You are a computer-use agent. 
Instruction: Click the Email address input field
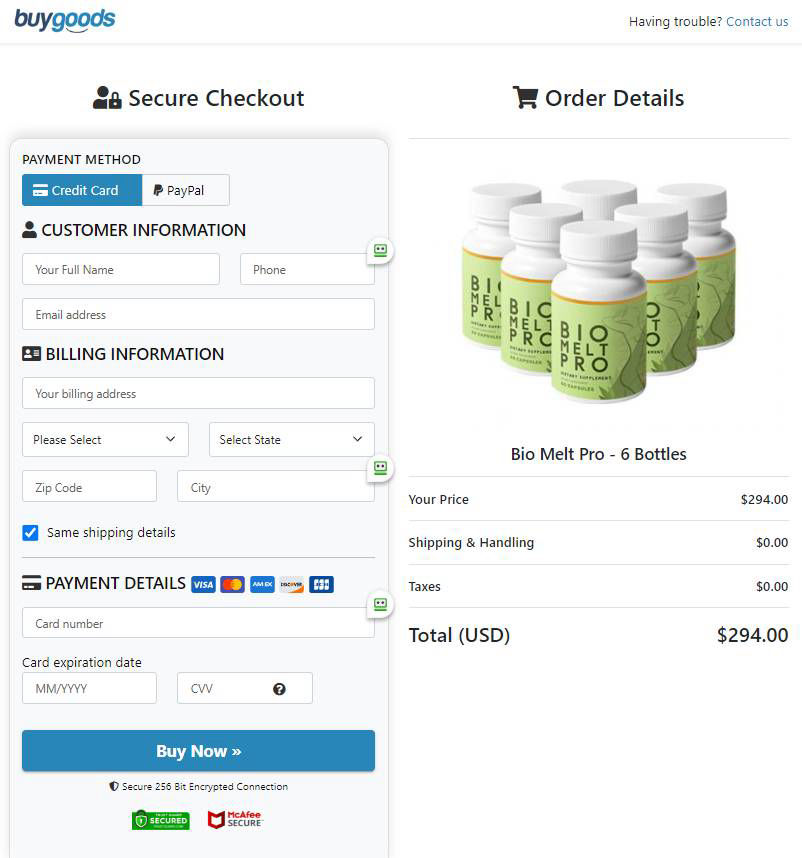pyautogui.click(x=198, y=314)
